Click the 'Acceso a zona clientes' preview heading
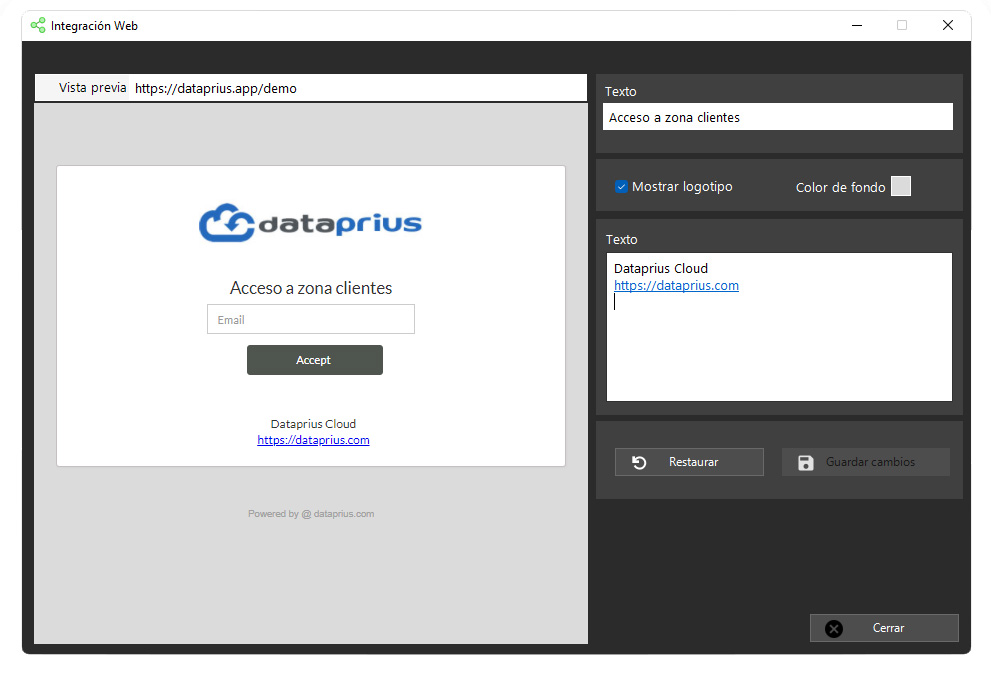The width and height of the screenshot is (991, 674). [x=311, y=288]
